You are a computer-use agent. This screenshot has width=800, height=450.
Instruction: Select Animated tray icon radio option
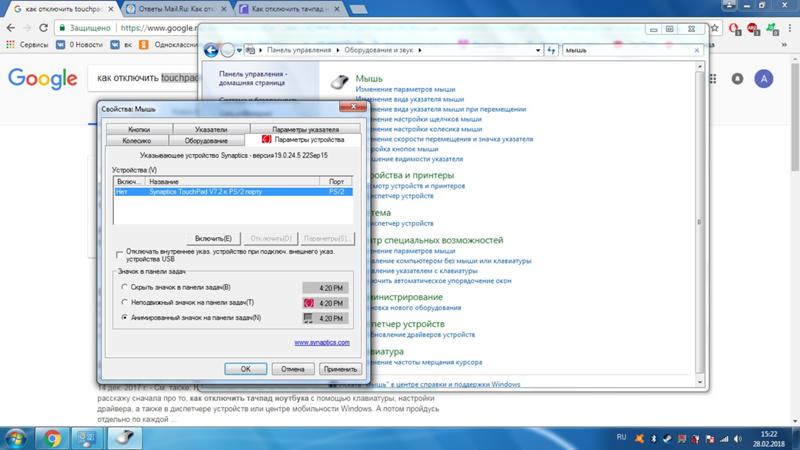[124, 317]
